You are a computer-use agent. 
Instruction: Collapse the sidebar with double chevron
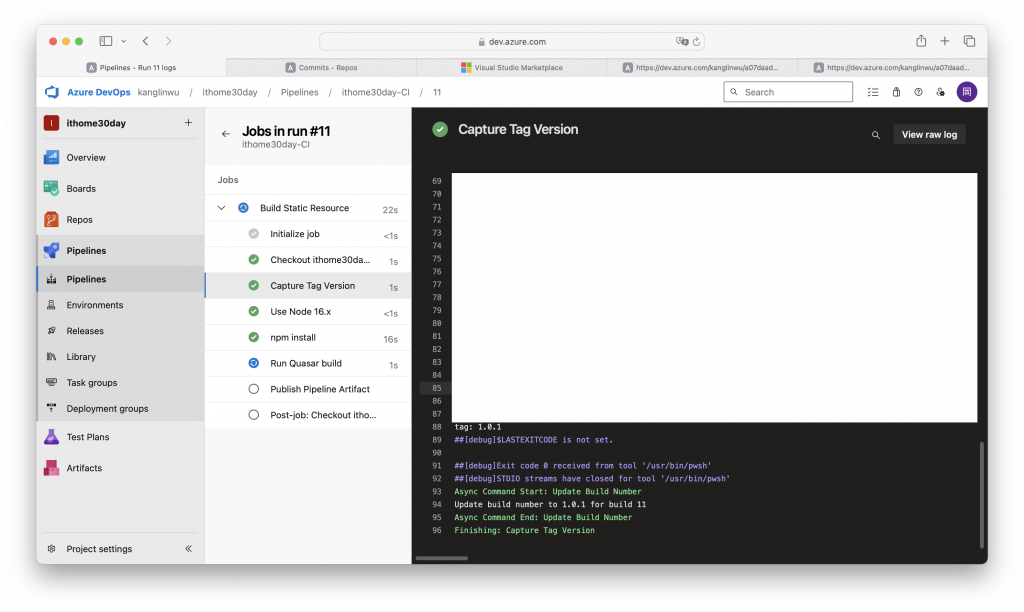tap(188, 549)
